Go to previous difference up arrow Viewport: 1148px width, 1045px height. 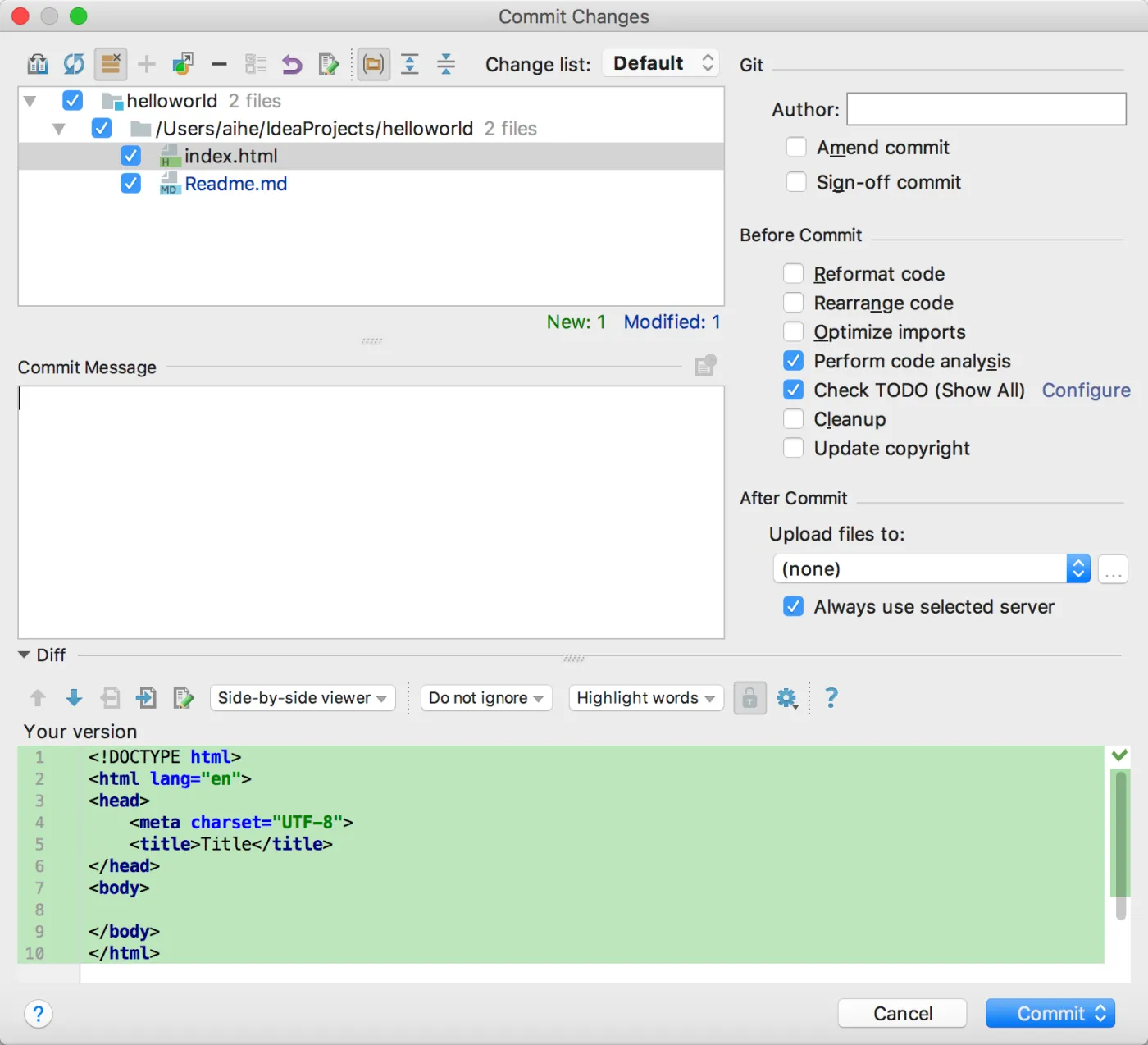click(38, 698)
